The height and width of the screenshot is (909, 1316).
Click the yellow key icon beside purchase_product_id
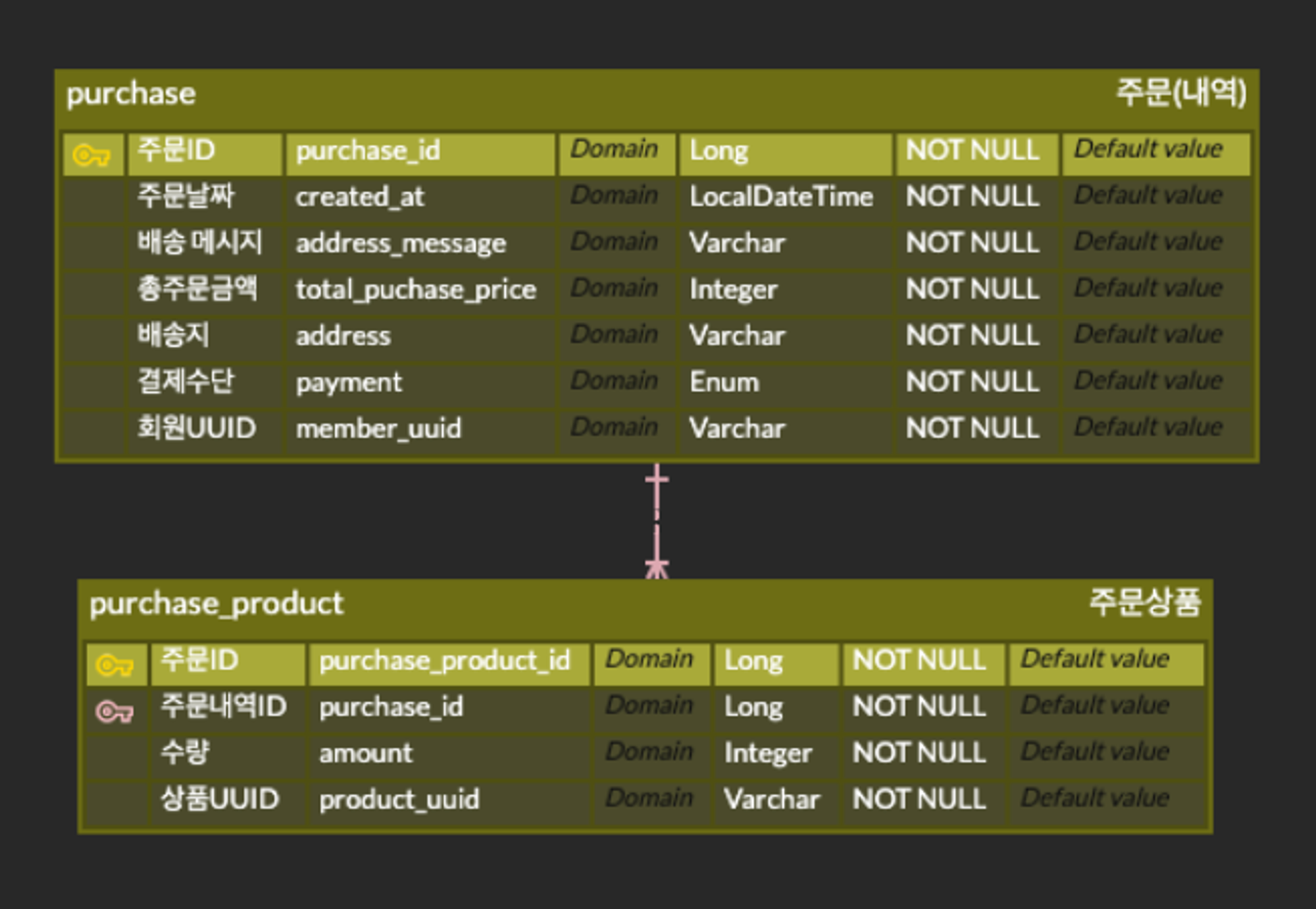[114, 665]
